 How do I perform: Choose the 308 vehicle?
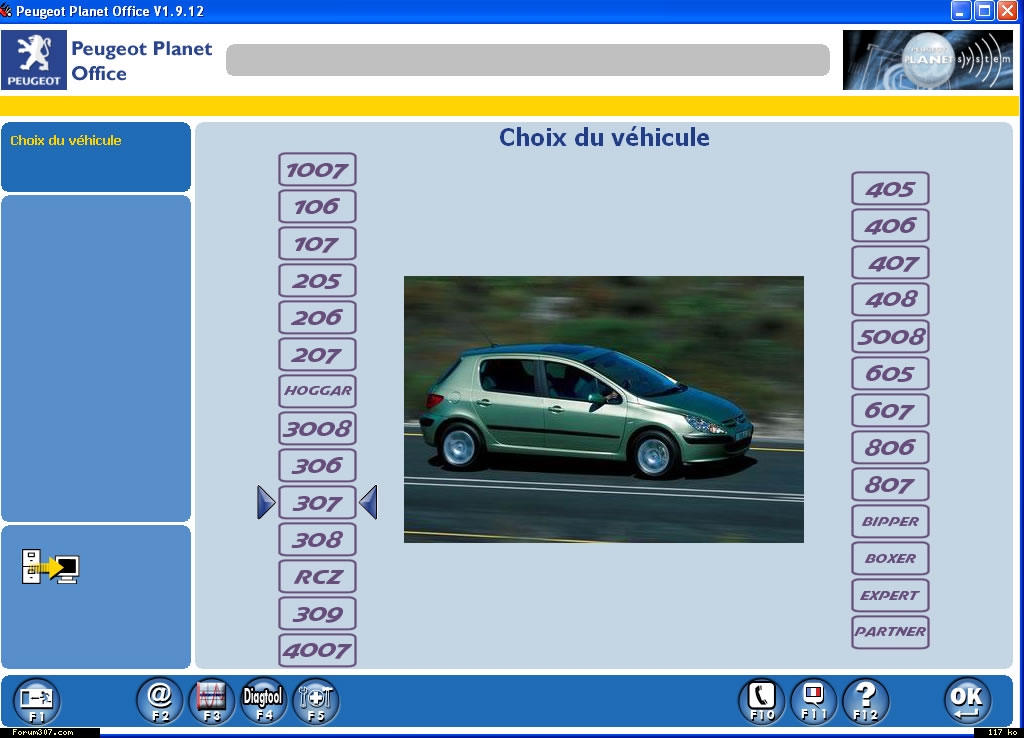pyautogui.click(x=317, y=539)
